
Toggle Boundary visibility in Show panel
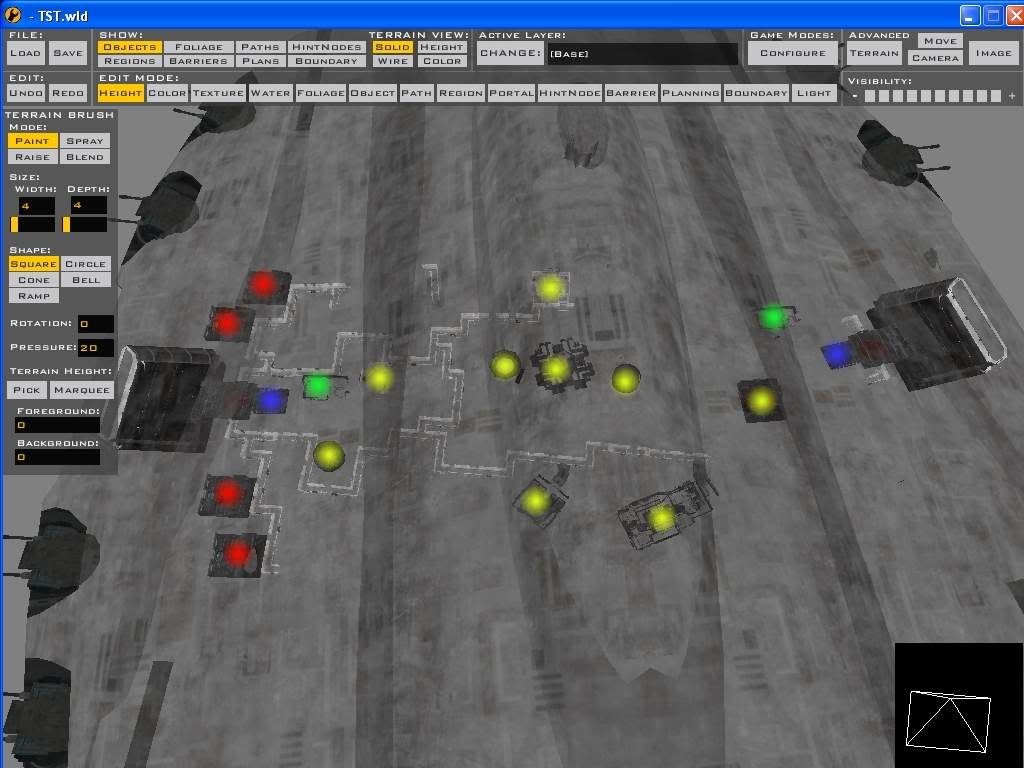point(327,61)
